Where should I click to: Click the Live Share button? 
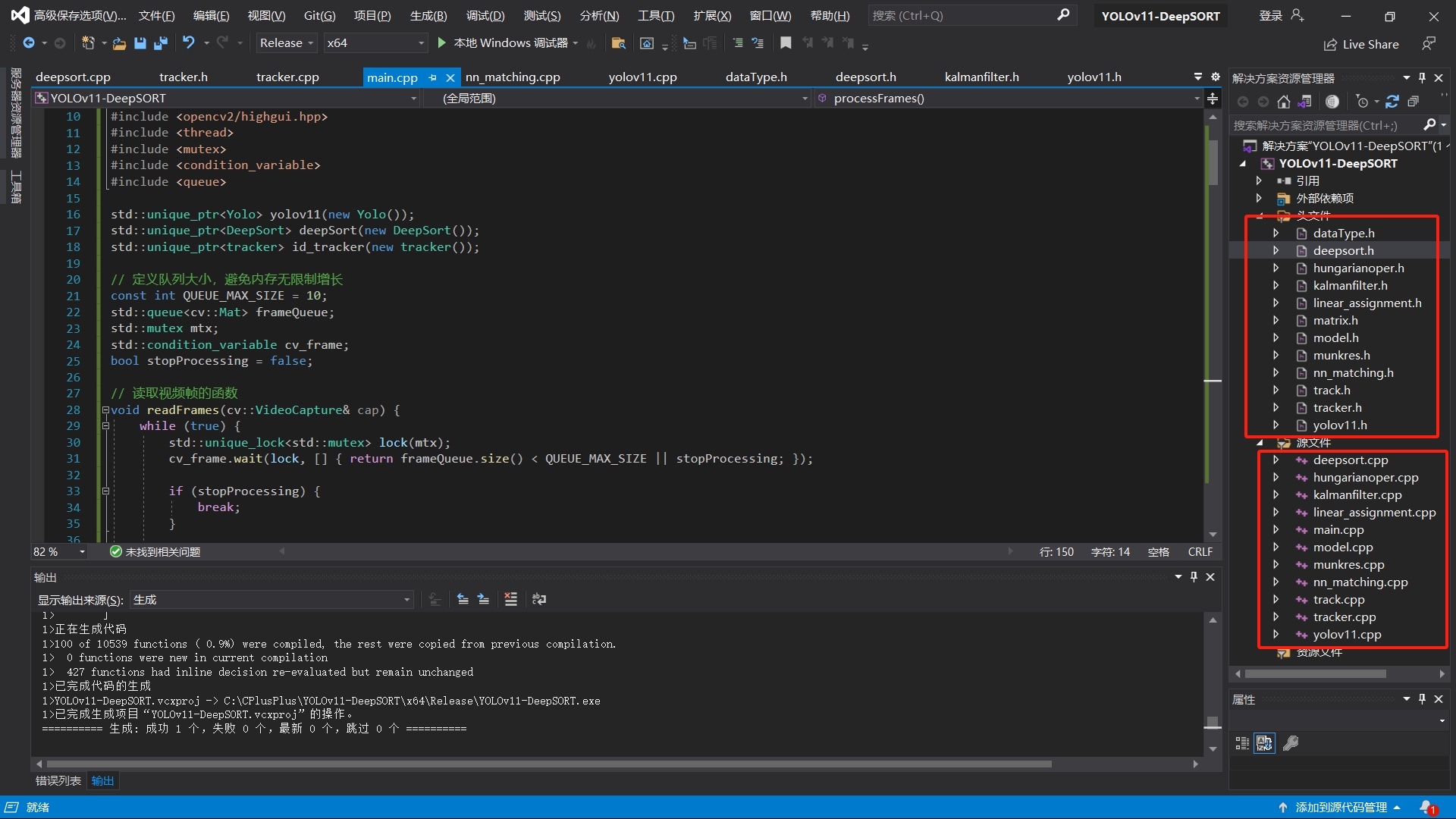(x=1361, y=45)
